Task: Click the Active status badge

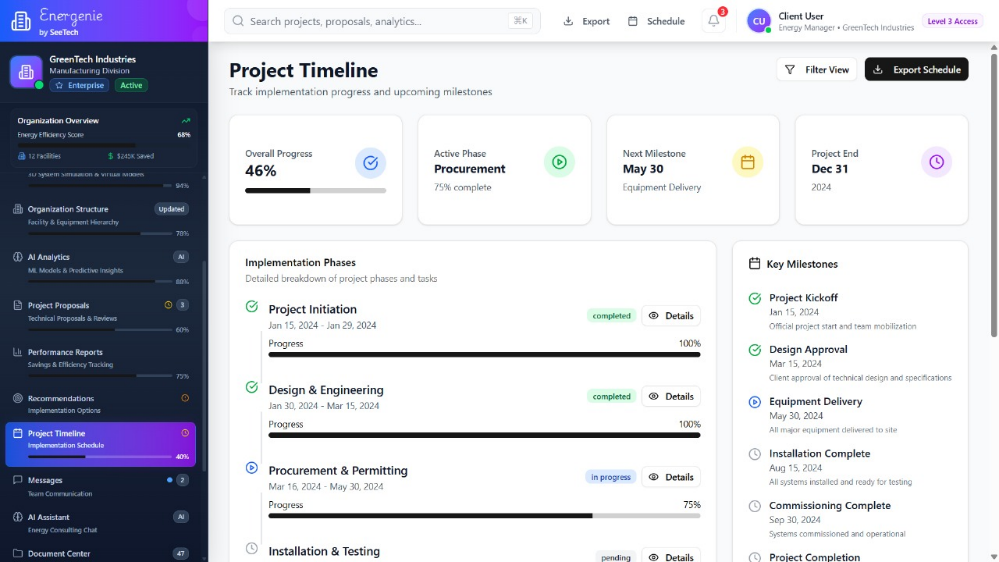Action: coord(131,85)
